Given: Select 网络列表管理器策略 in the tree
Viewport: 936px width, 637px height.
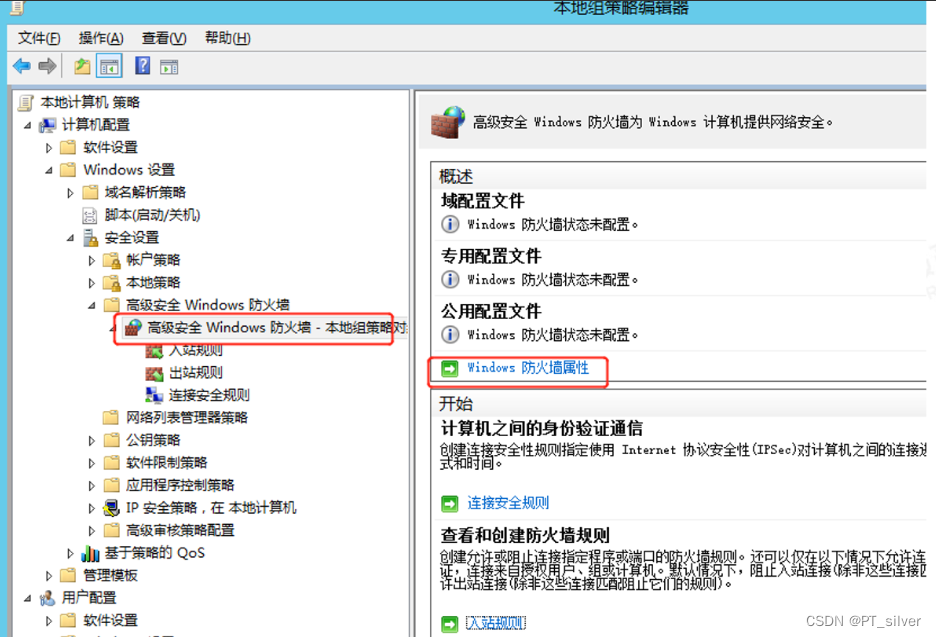Looking at the screenshot, I should 187,418.
